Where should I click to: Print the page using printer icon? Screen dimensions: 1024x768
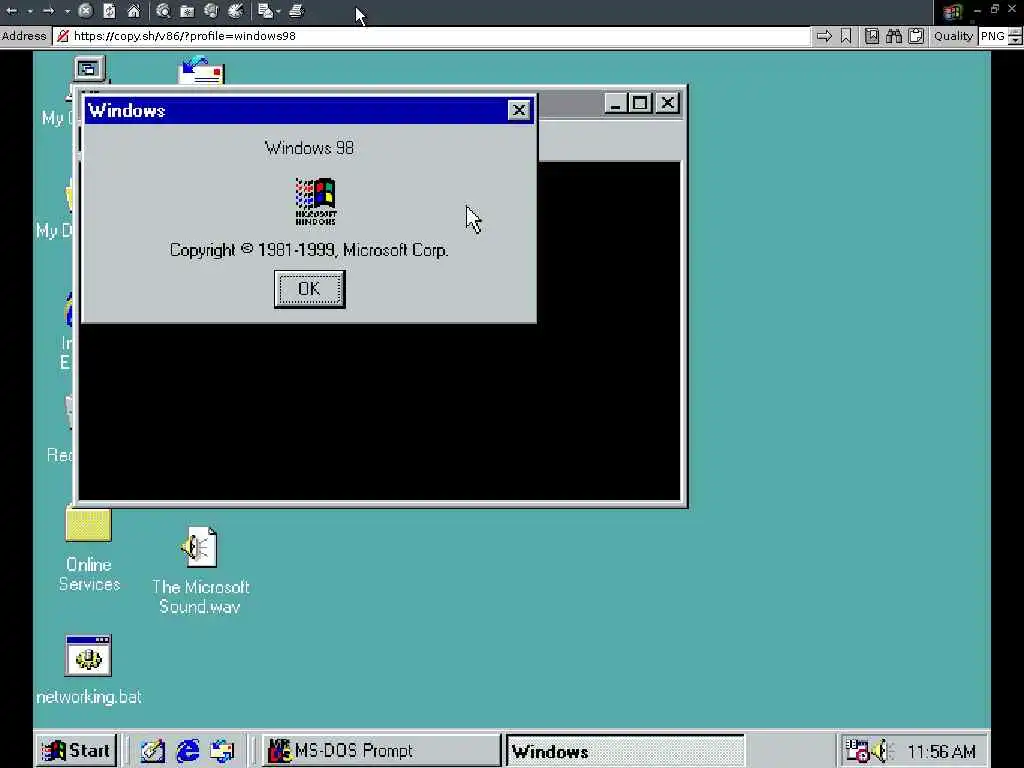296,11
